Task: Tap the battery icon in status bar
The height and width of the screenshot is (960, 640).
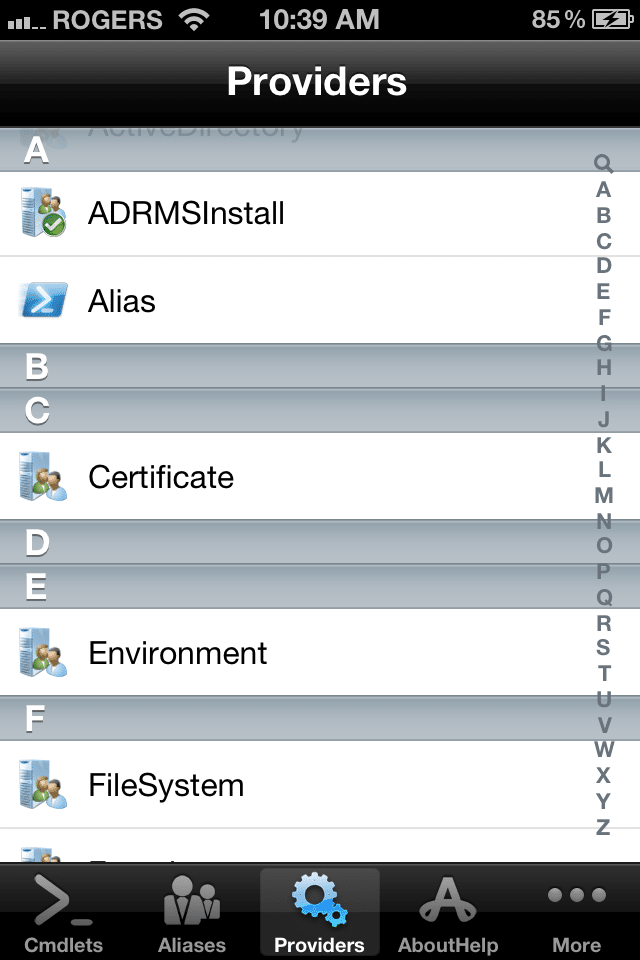Action: coord(612,19)
